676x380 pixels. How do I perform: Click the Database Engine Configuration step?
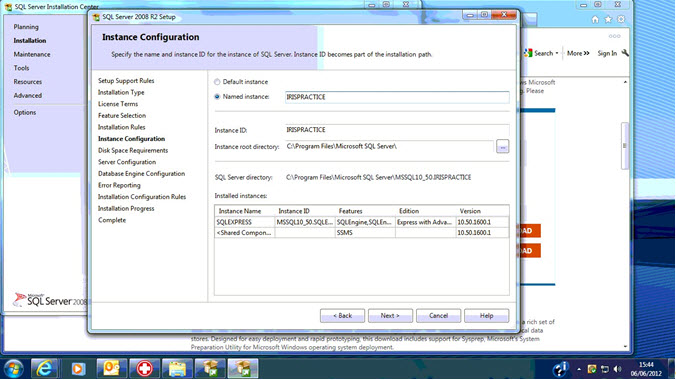coord(141,174)
